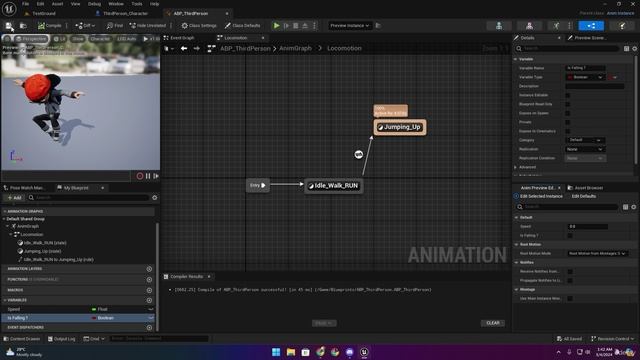Open the Output Log
The height and width of the screenshot is (360, 640).
click(x=62, y=339)
